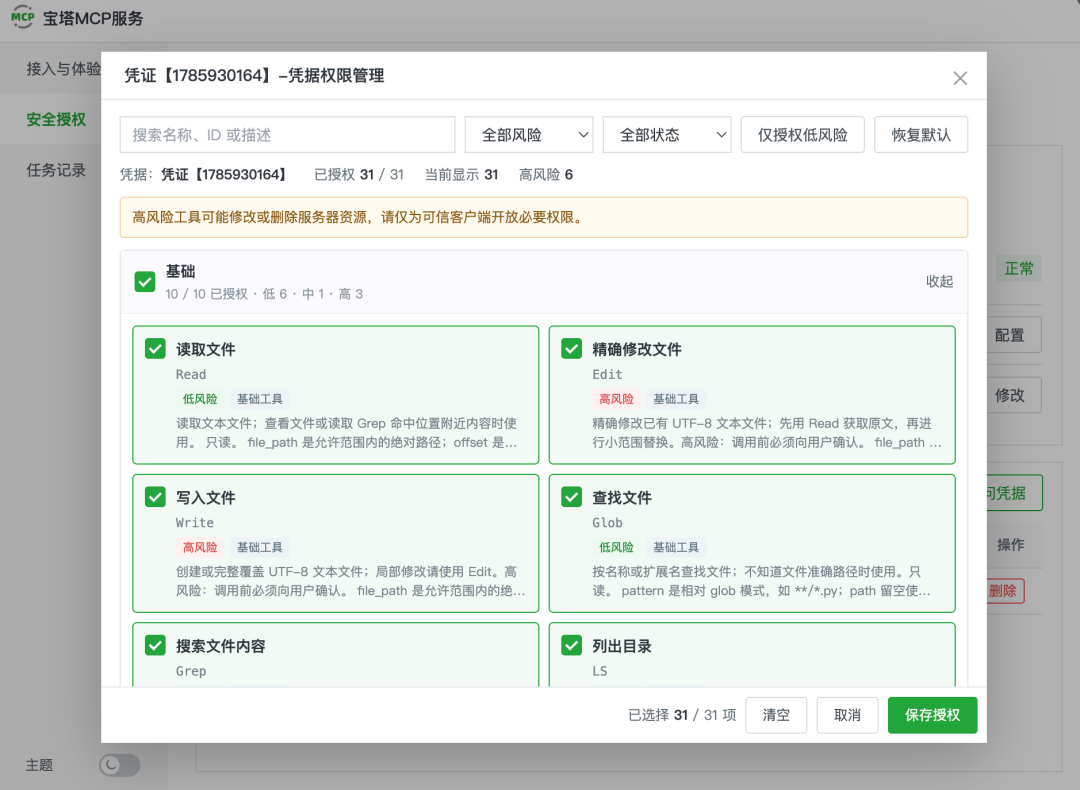Click the 保存授权 button
This screenshot has height=790, width=1080.
[933, 715]
